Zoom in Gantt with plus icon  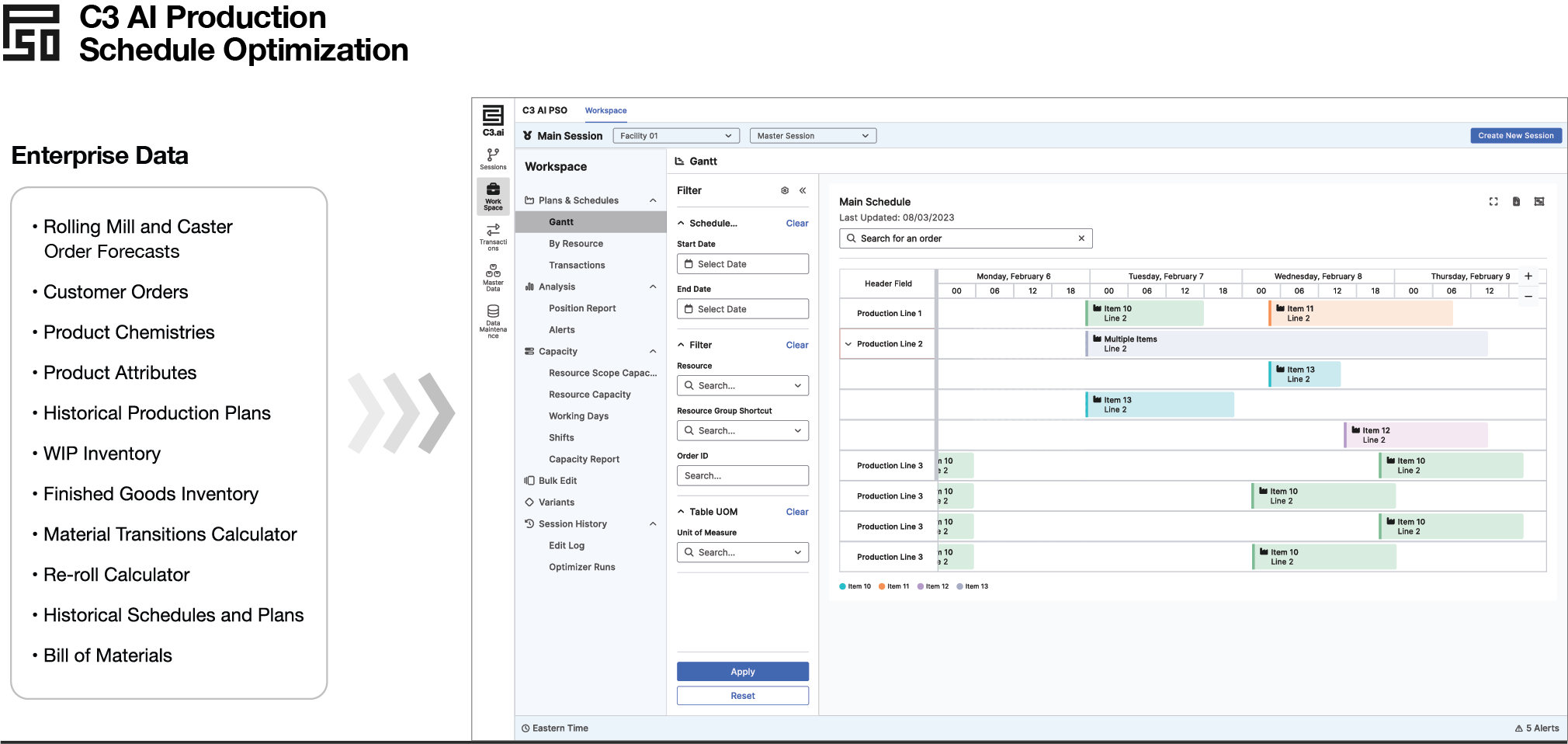[x=1528, y=276]
